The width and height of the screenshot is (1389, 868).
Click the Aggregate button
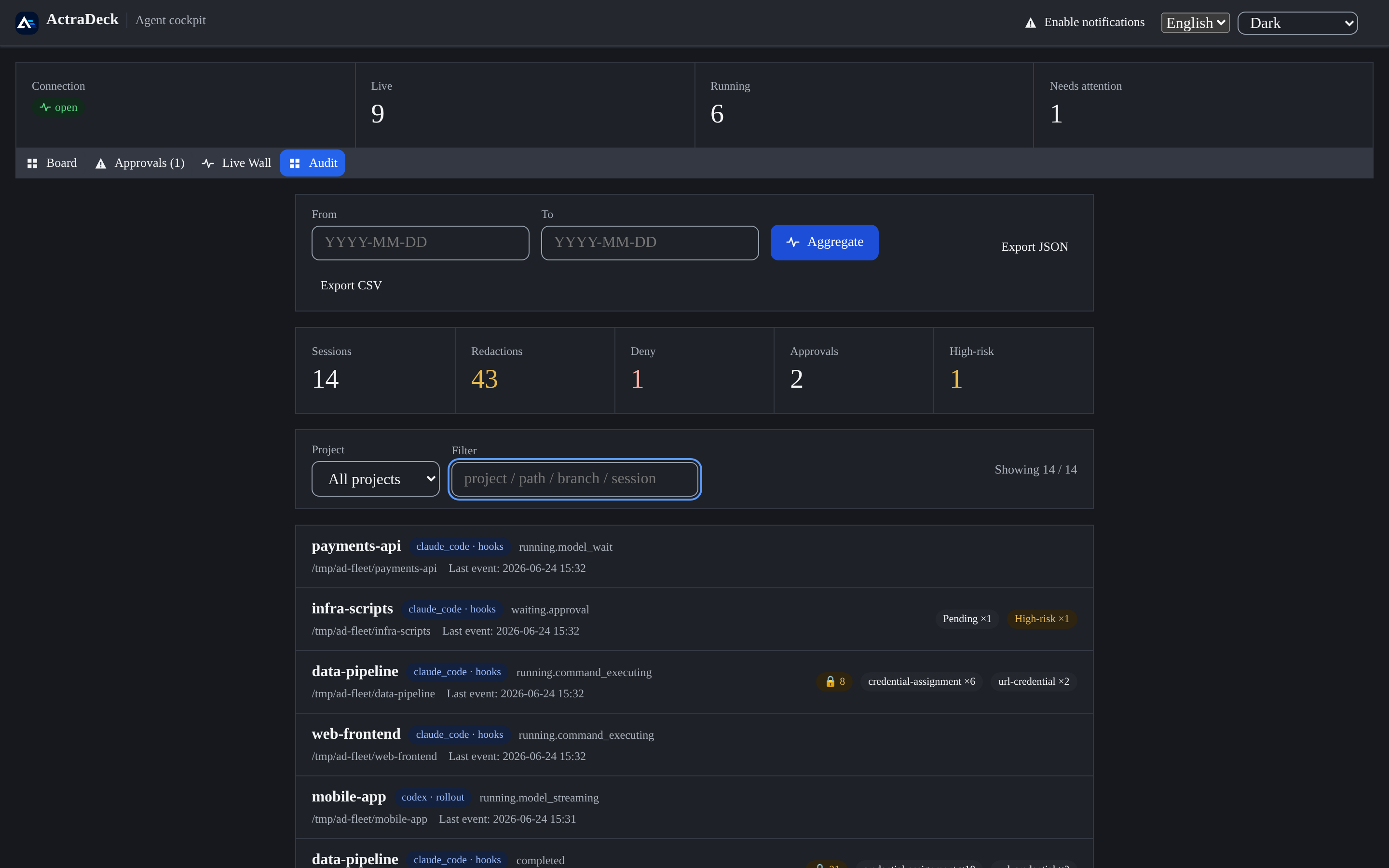pos(824,242)
